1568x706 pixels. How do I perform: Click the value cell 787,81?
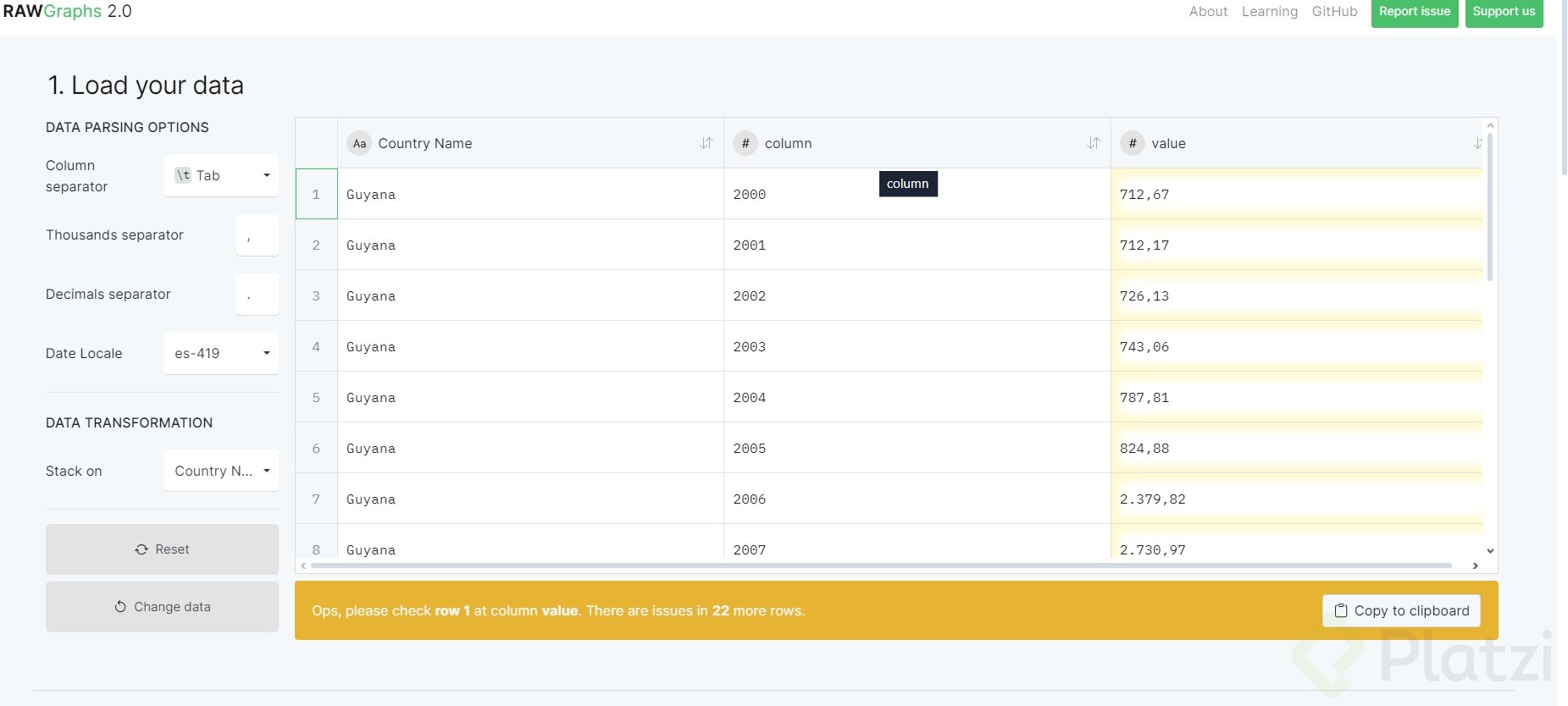coord(1297,397)
